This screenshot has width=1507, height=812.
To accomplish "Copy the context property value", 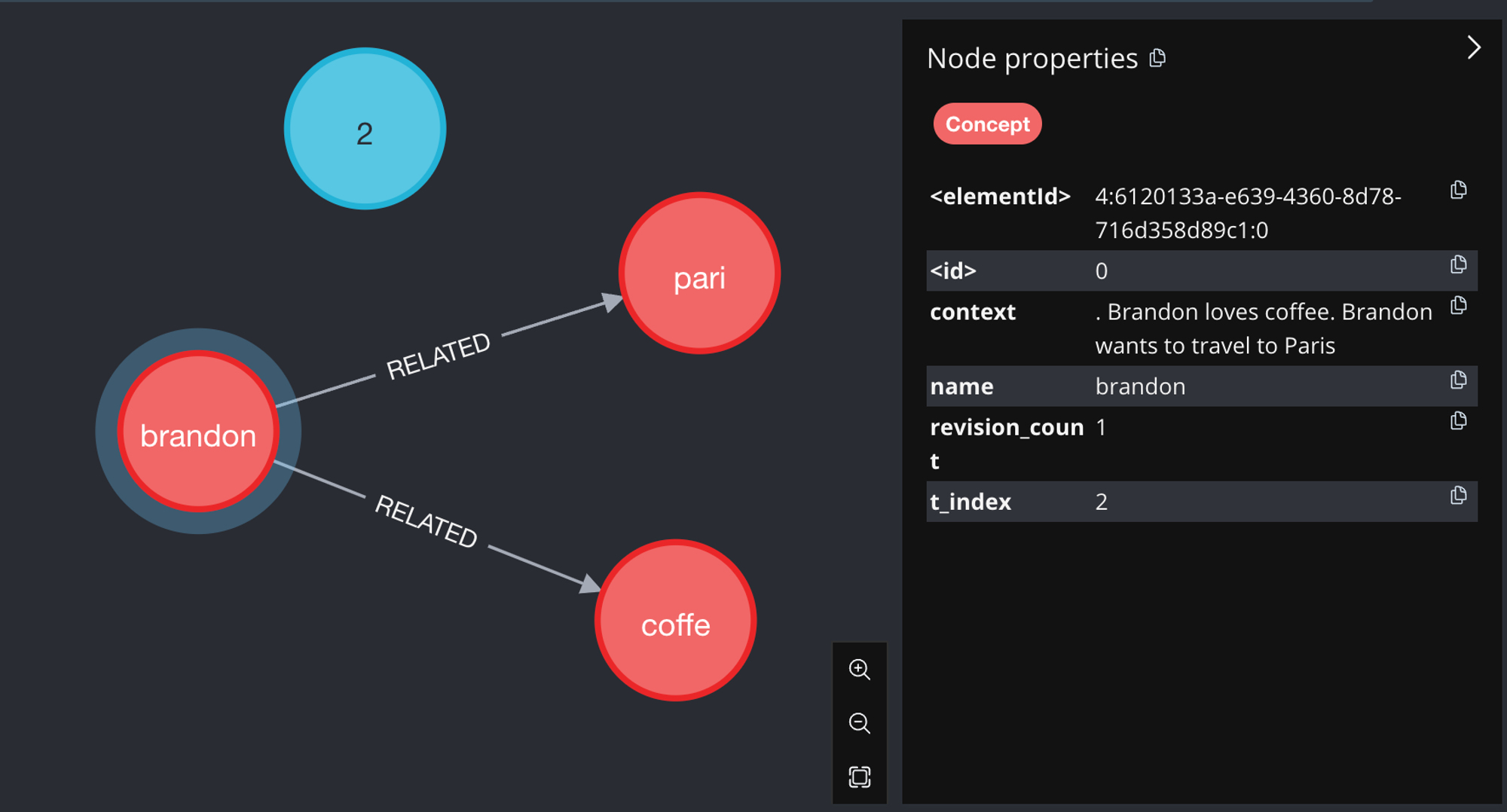I will 1458,305.
